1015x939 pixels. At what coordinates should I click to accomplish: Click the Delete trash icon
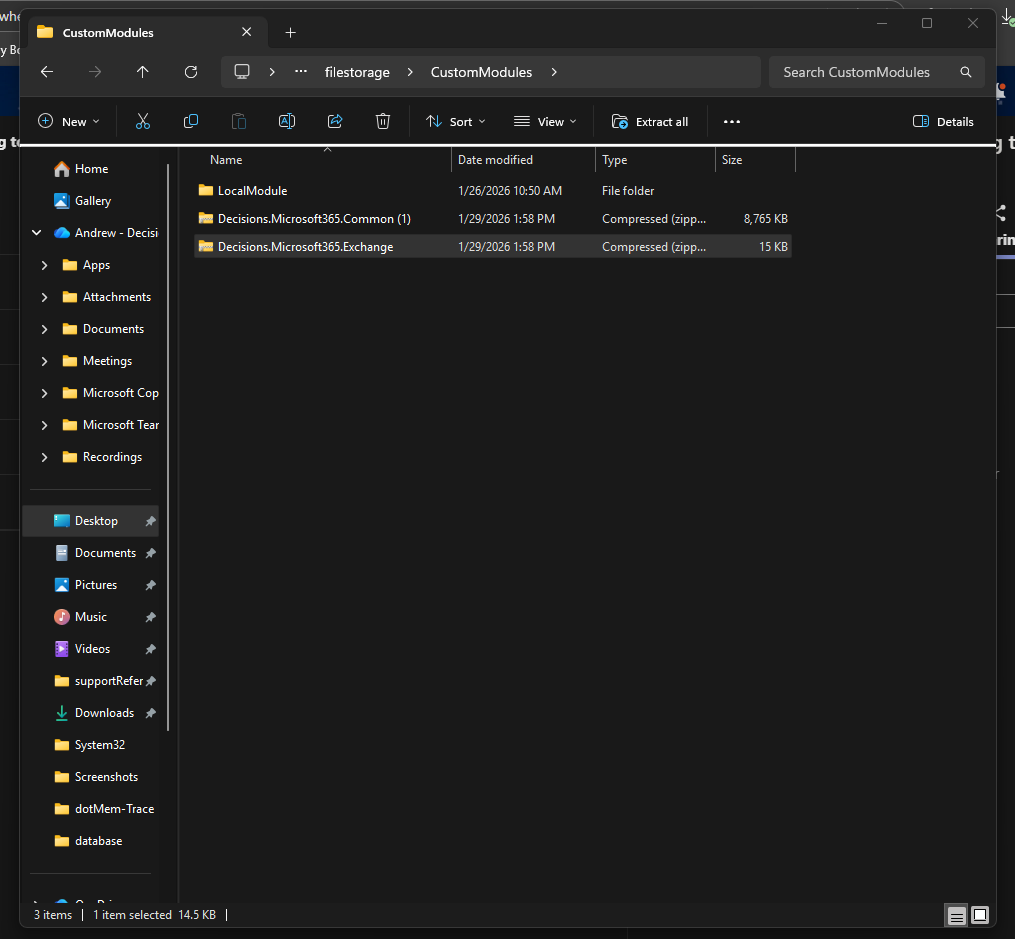click(x=383, y=121)
